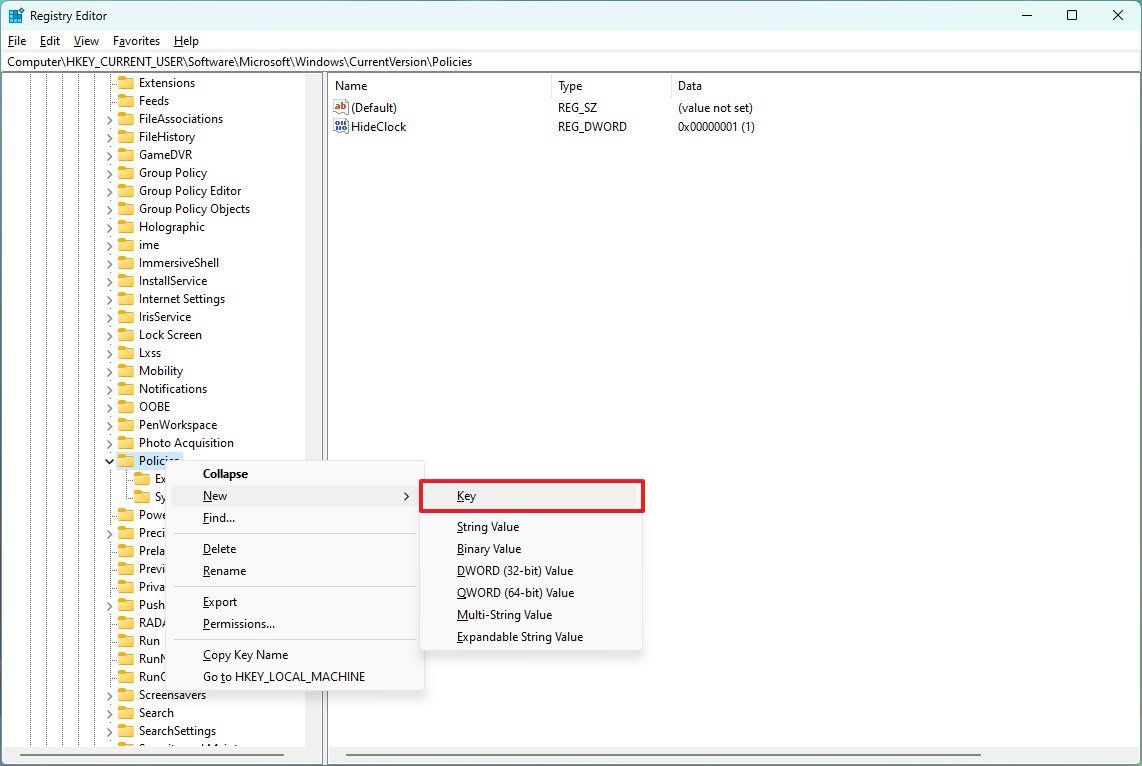The height and width of the screenshot is (766, 1142).
Task: Select Key from the New submenu
Action: (466, 495)
